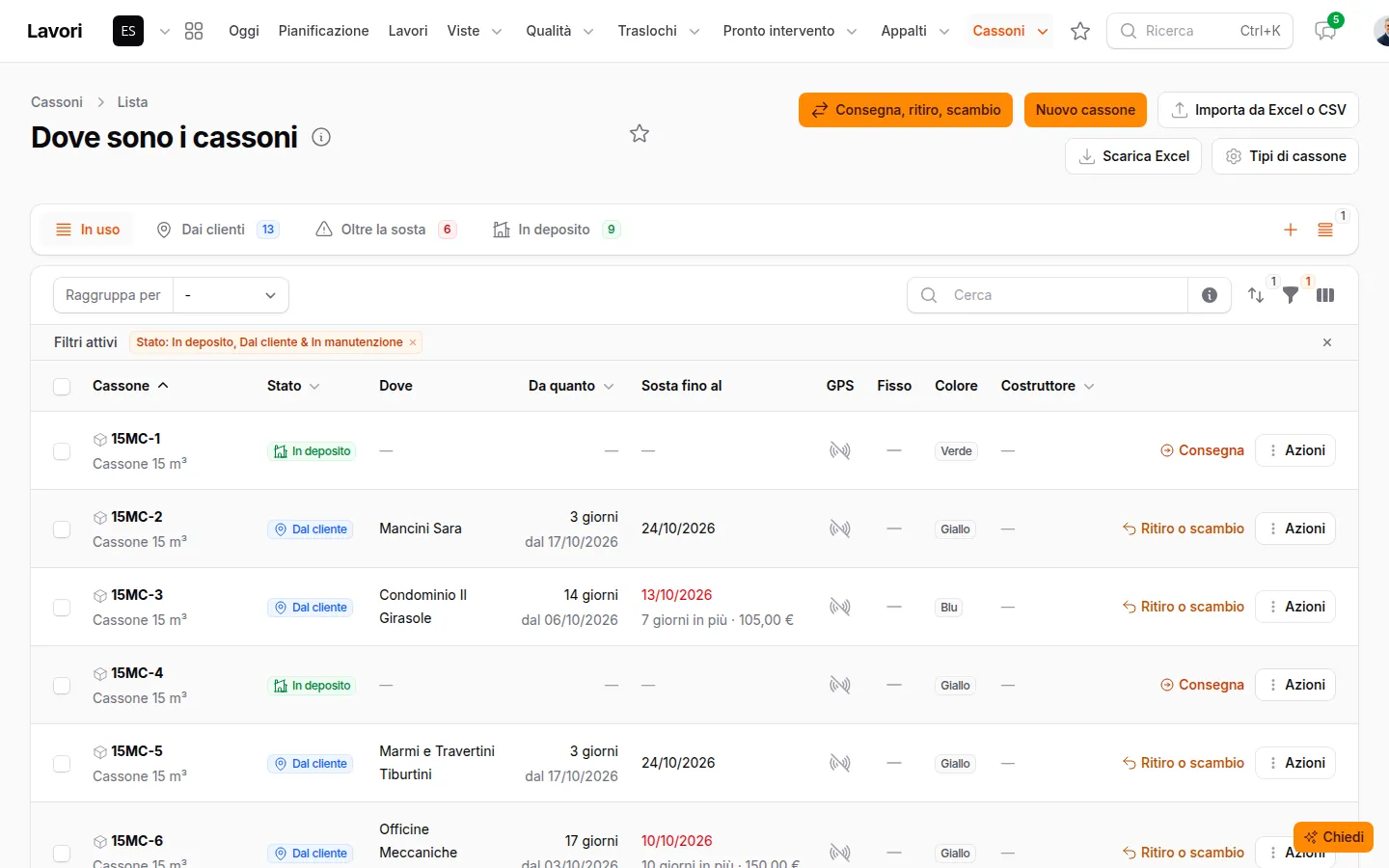Viewport: 1389px width, 868px height.
Task: Click the Verde color tag for 15MC-1
Action: pos(956,451)
